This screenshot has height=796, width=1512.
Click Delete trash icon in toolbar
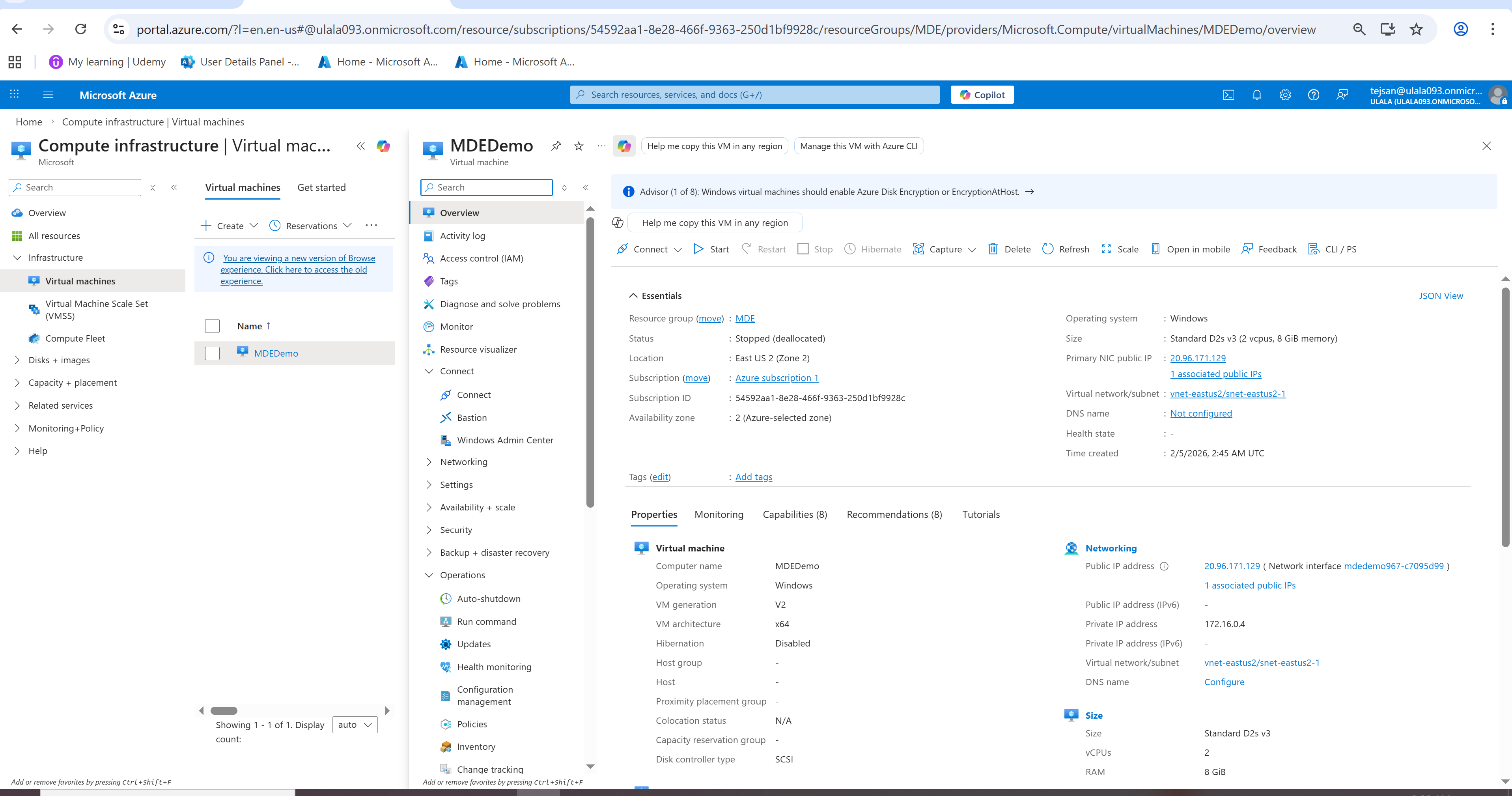pyautogui.click(x=993, y=249)
